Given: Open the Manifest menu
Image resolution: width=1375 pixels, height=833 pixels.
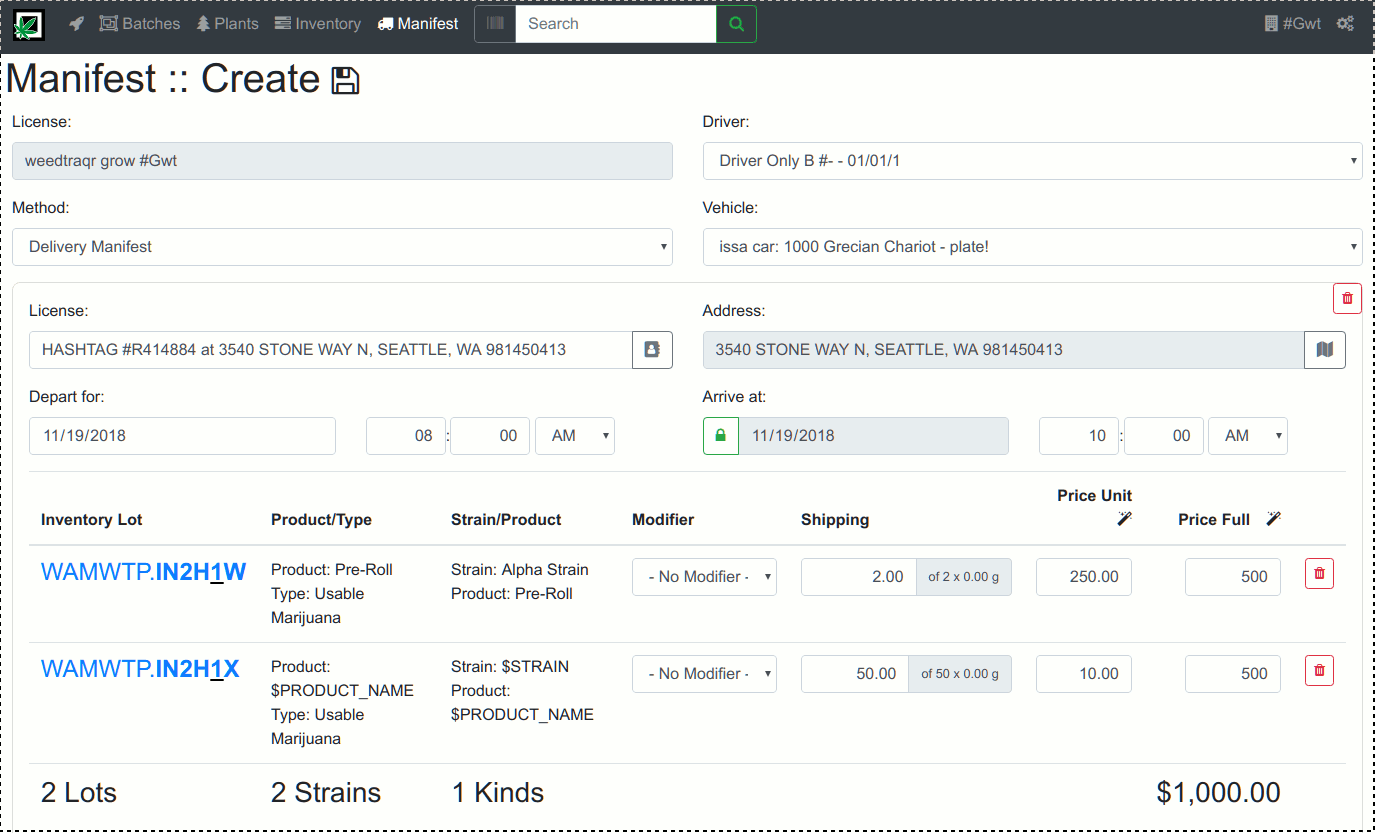Looking at the screenshot, I should (418, 23).
